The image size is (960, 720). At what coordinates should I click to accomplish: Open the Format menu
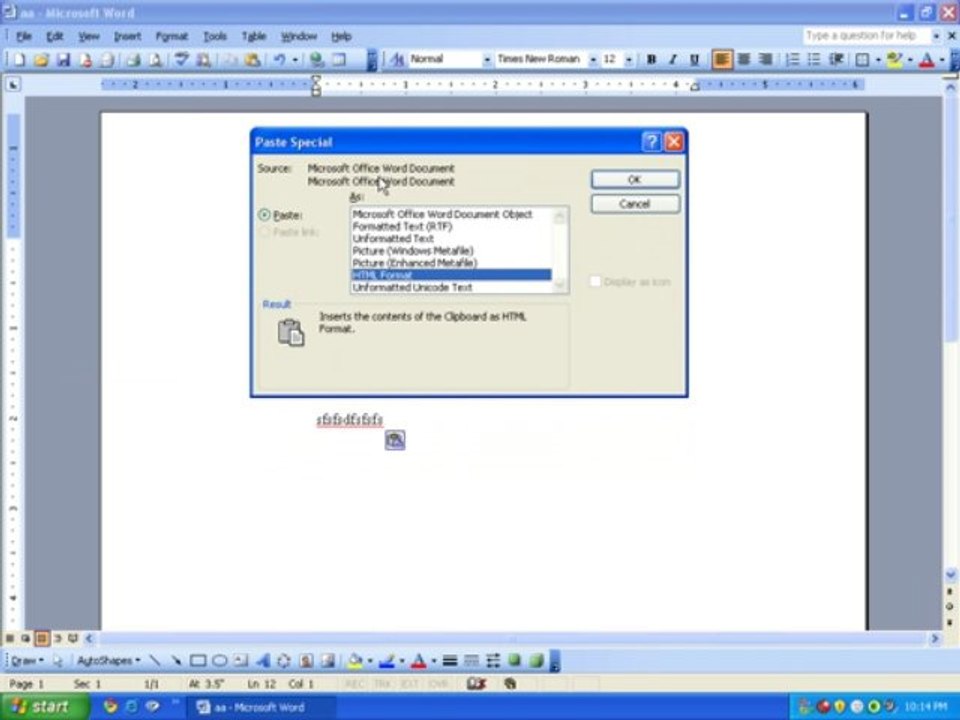[x=171, y=36]
